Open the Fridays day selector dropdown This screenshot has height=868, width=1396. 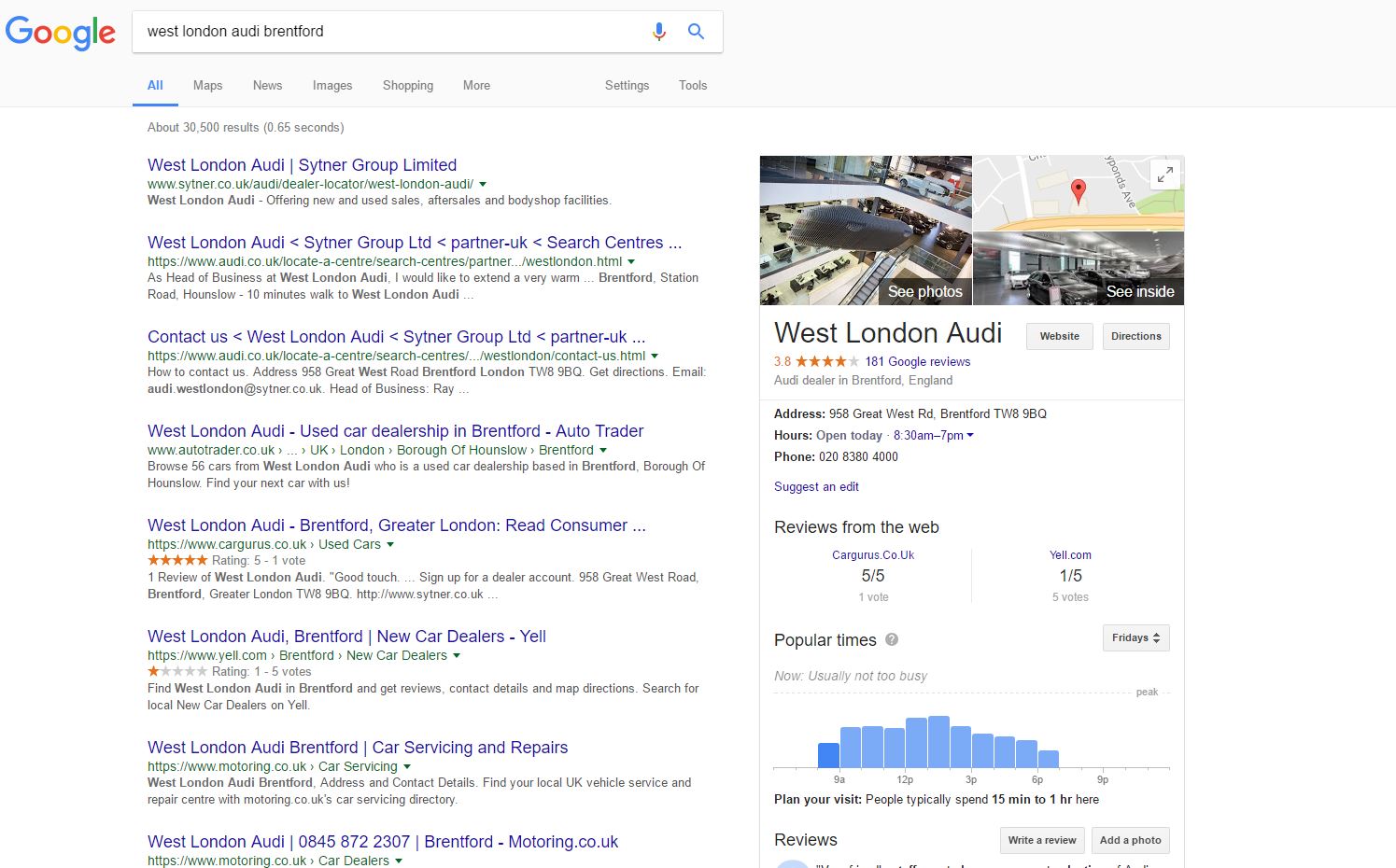[x=1135, y=638]
